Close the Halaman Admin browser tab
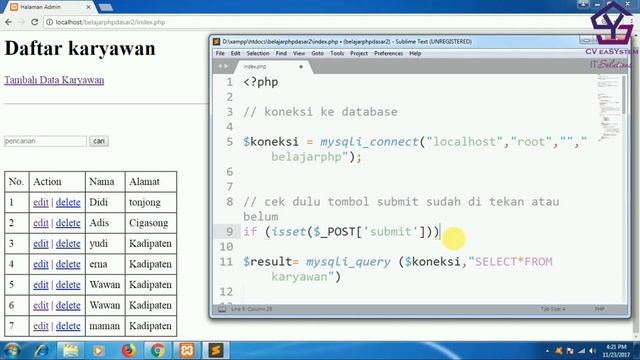Viewport: 640px width, 360px height. coord(89,7)
